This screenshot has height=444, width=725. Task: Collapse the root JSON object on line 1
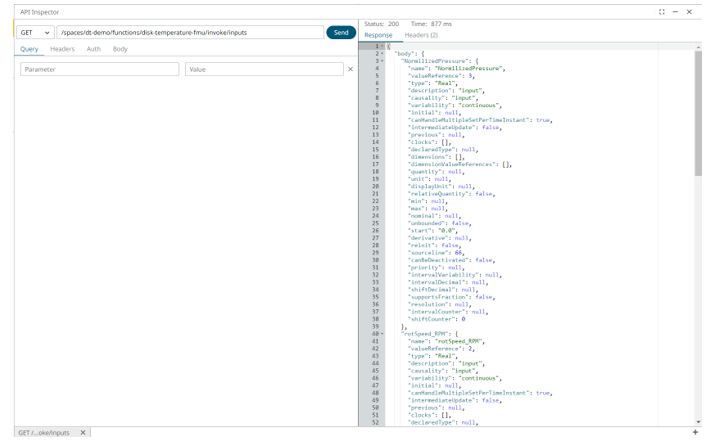point(382,47)
